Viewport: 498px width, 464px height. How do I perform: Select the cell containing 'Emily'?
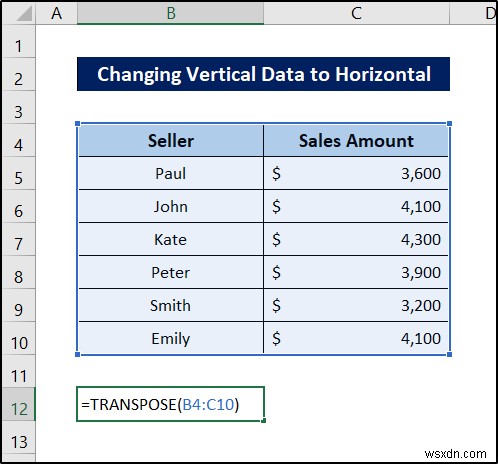171,338
